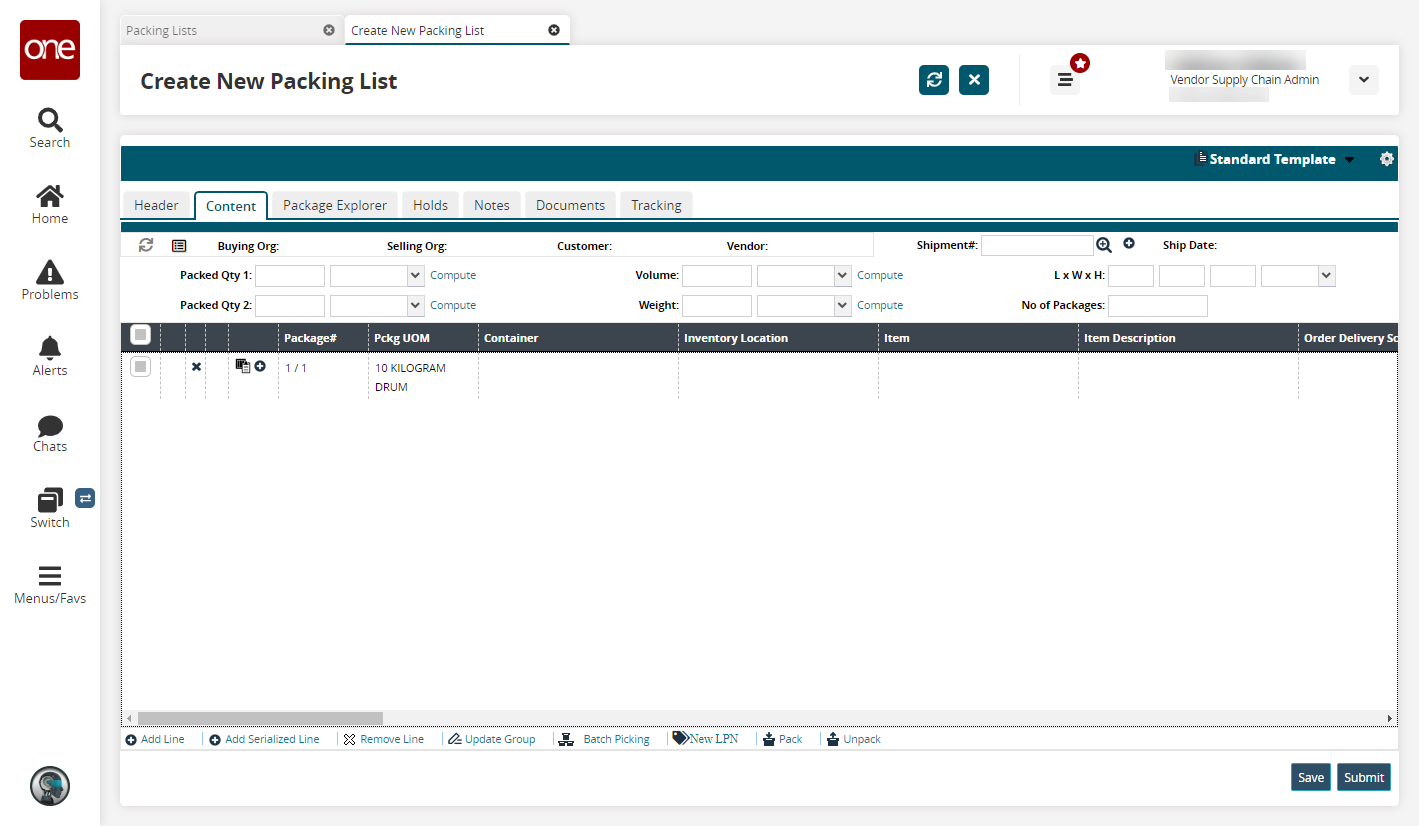Open the grid settings gear icon

click(x=1386, y=159)
